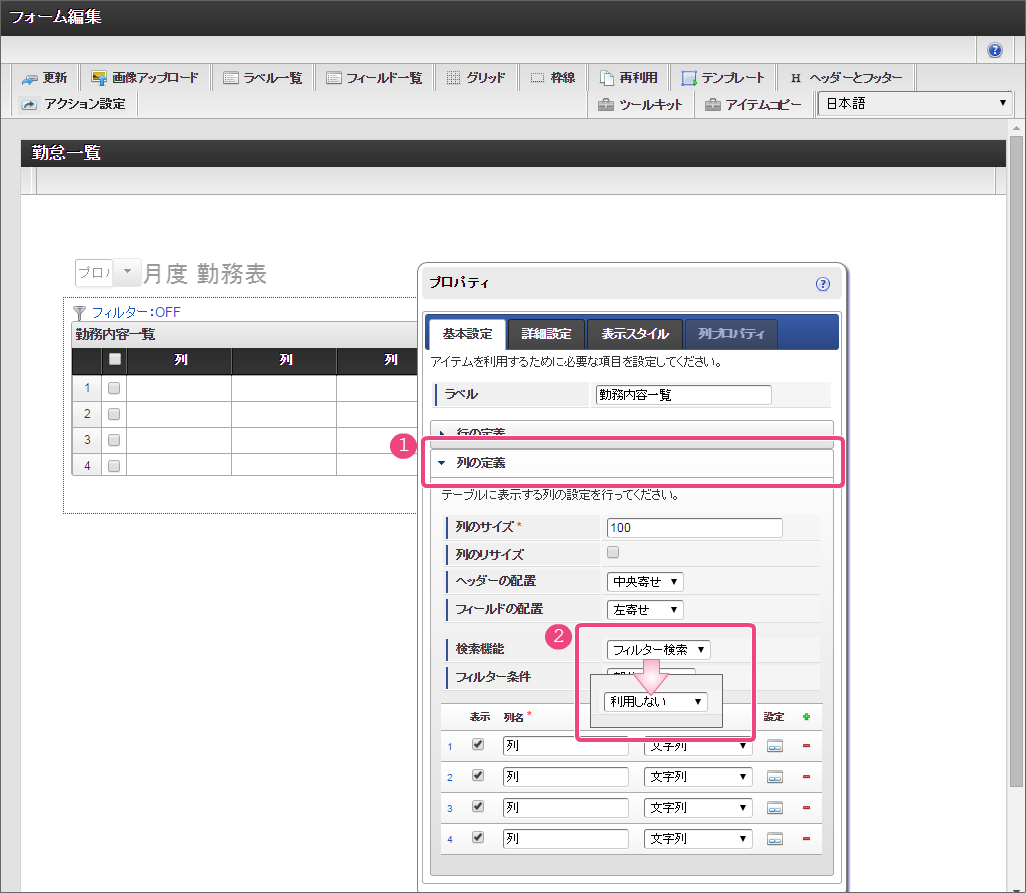The image size is (1026, 893).
Task: Click the 更新 toolbar icon
Action: coord(44,78)
